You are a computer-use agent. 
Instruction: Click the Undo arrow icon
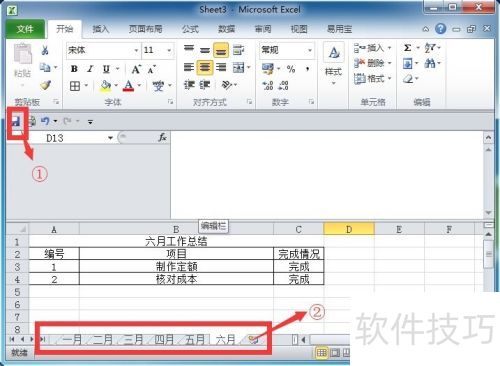[45, 121]
